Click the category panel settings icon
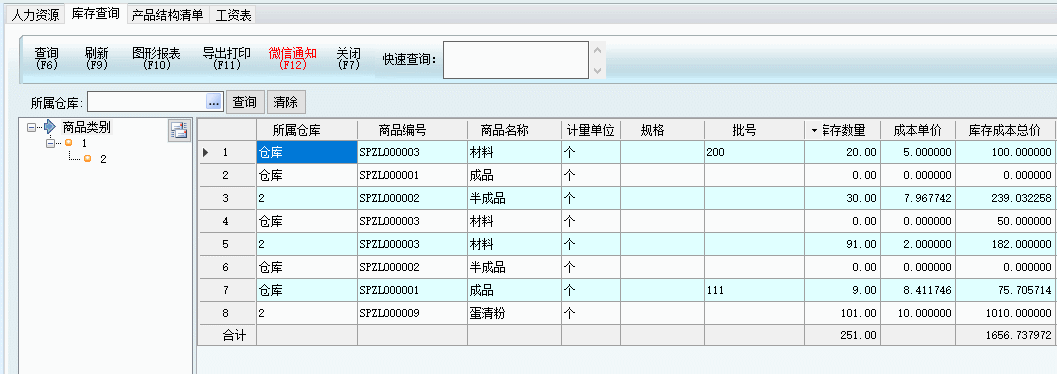The width and height of the screenshot is (1057, 374). click(x=179, y=131)
